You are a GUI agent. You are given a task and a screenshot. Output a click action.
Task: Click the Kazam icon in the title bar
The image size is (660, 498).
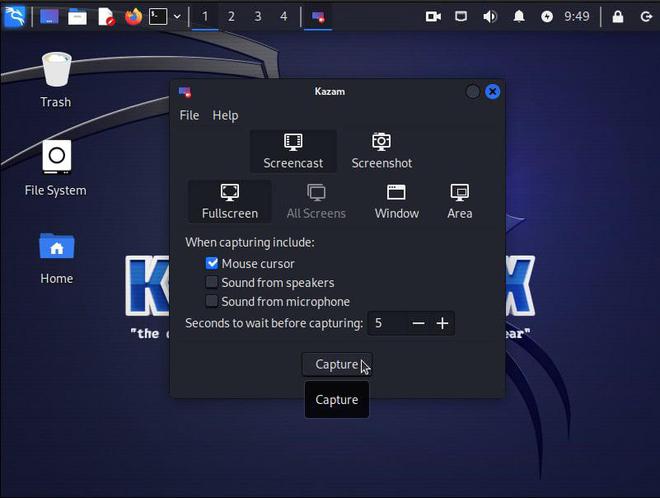point(185,92)
